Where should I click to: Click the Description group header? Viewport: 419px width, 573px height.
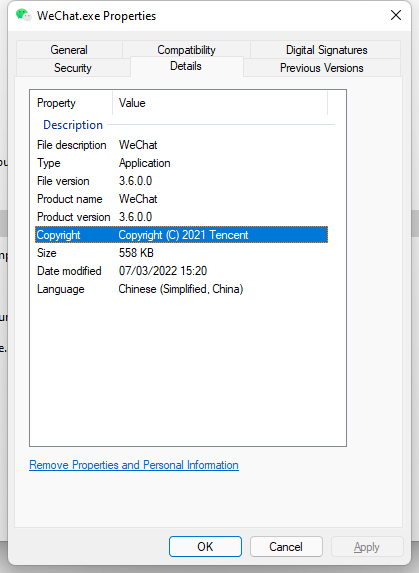(x=73, y=125)
